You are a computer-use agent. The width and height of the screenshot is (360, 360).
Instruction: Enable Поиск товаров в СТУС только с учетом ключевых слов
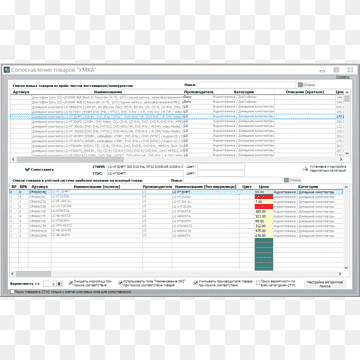click(13, 292)
